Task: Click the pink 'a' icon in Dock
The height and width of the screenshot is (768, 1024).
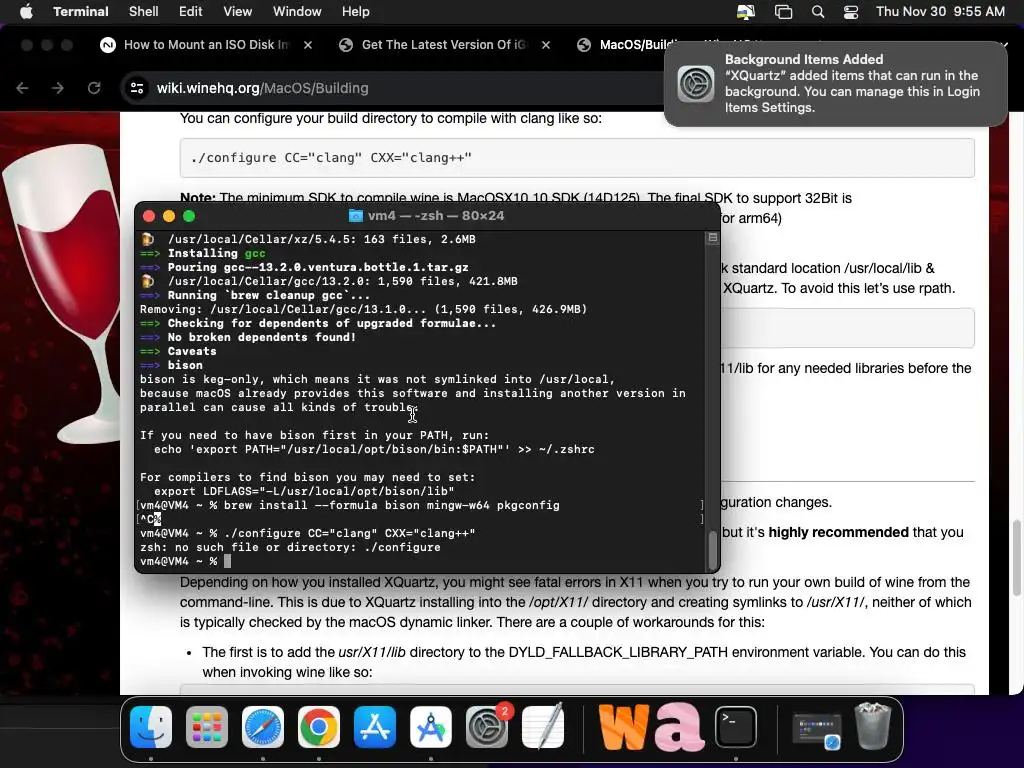Action: point(679,726)
